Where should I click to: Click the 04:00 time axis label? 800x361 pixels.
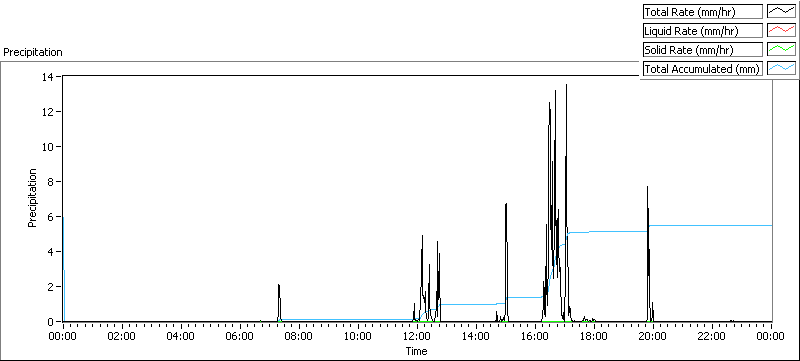[181, 336]
